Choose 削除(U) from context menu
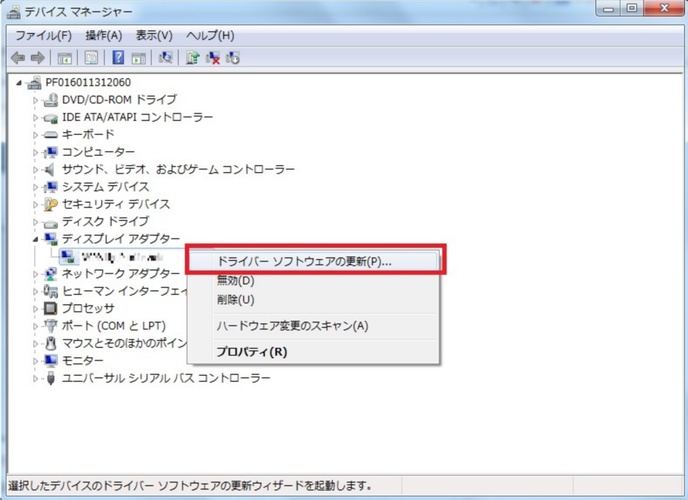 pos(314,300)
